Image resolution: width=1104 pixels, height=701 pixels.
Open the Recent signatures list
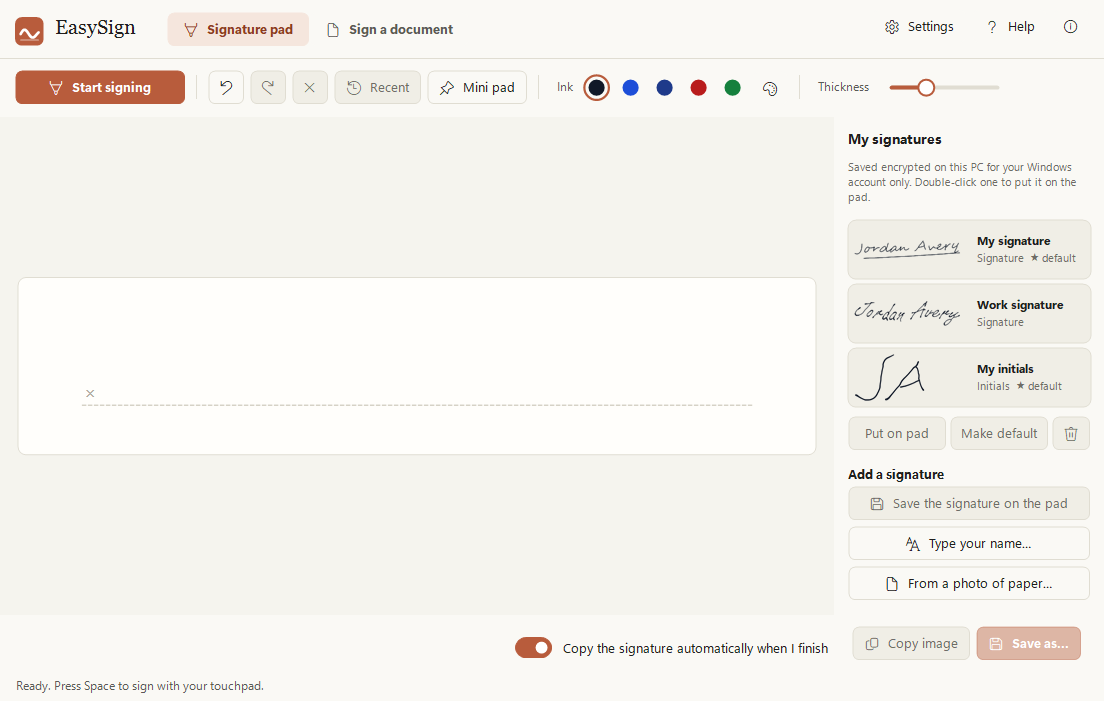click(378, 87)
